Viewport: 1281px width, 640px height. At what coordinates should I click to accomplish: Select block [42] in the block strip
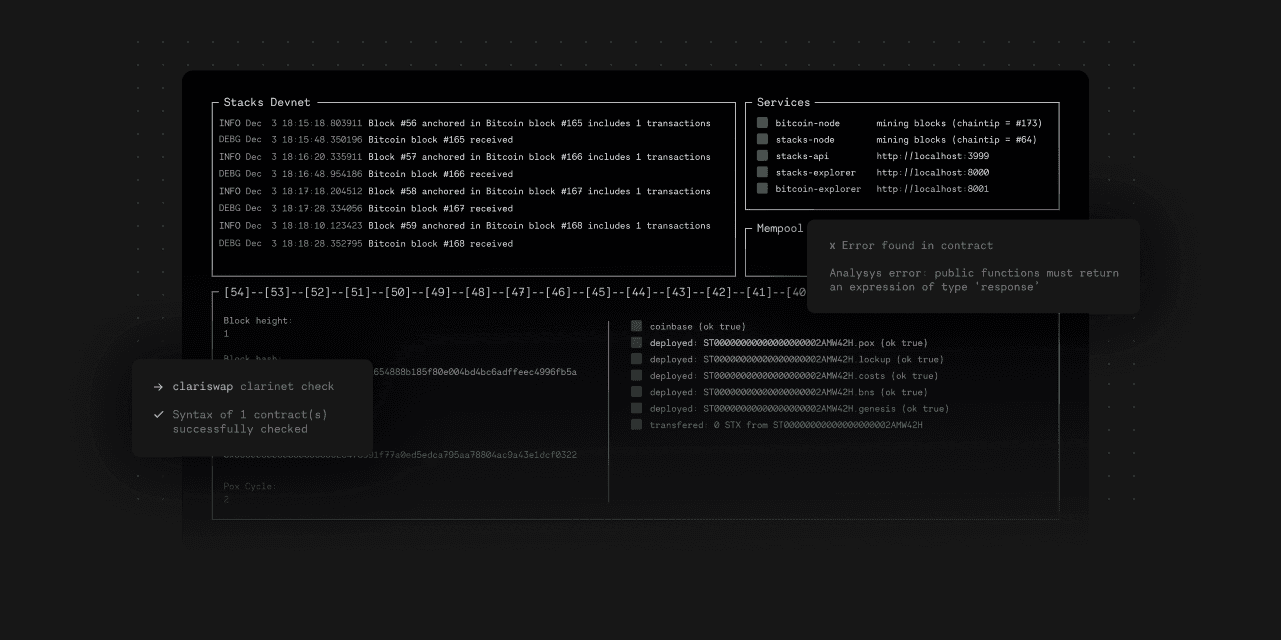pos(718,292)
